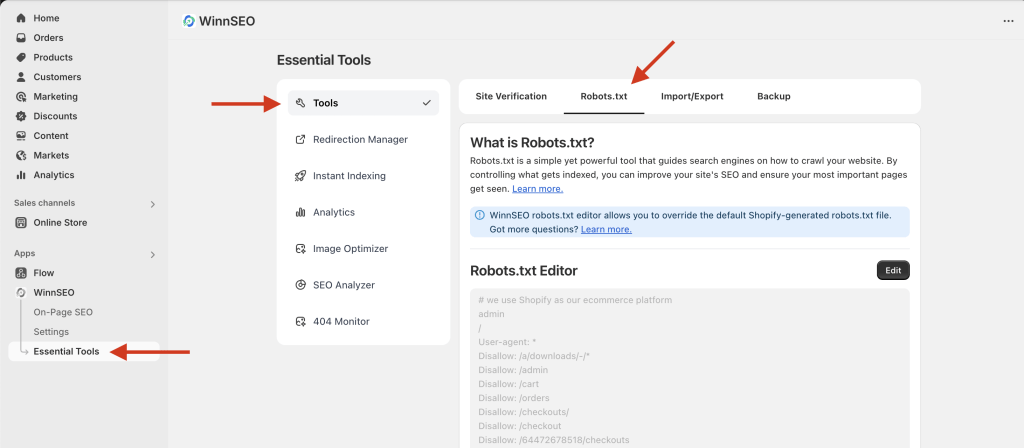Click Learn more link under What is Robots.txt
This screenshot has height=448, width=1024.
pos(537,189)
